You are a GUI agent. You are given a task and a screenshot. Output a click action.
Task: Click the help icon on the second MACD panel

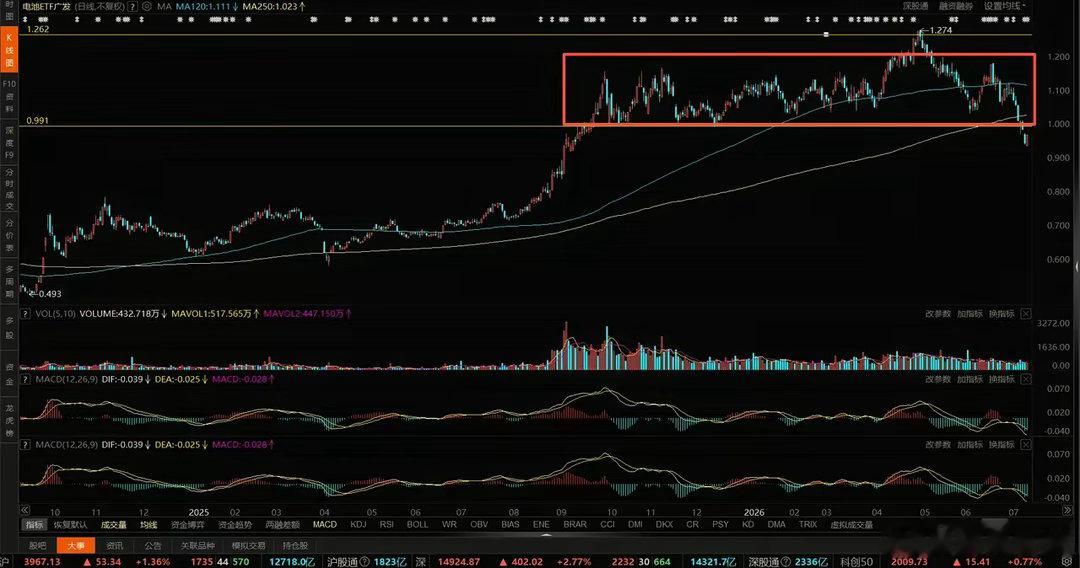[x=25, y=445]
